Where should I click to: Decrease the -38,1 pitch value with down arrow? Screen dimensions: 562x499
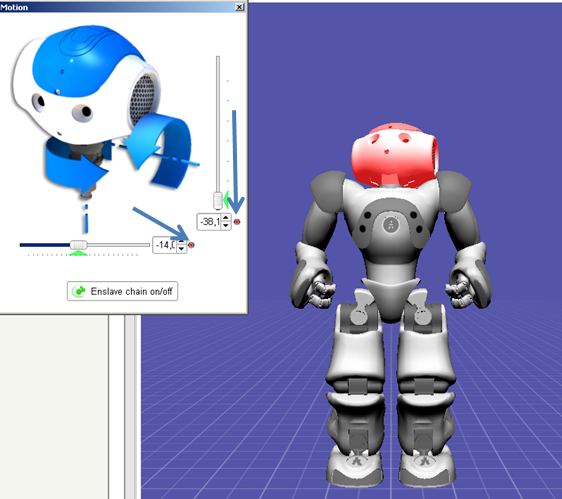pyautogui.click(x=225, y=225)
